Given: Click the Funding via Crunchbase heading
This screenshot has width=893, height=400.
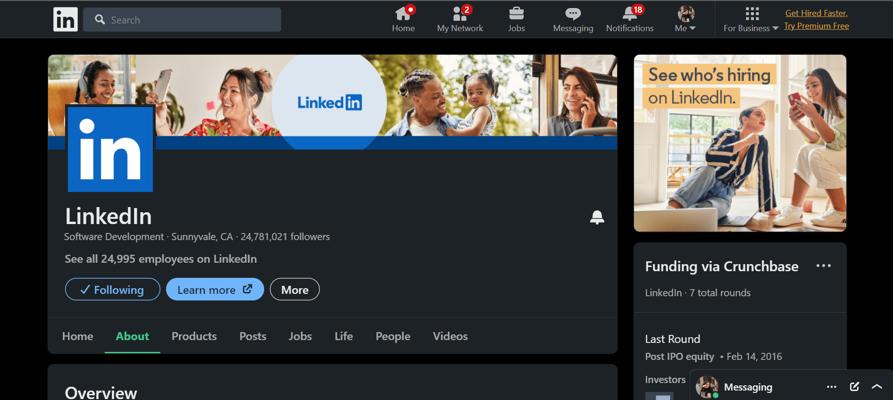Looking at the screenshot, I should [722, 266].
